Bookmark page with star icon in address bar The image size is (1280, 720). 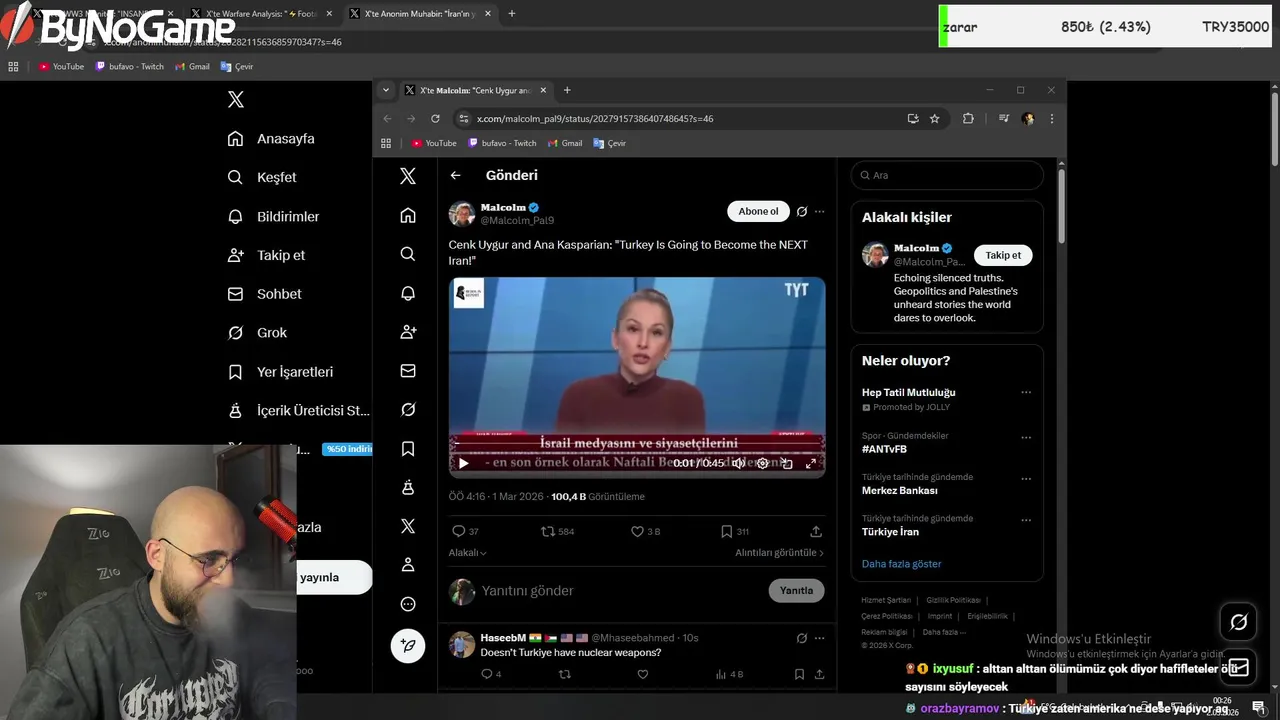[x=935, y=118]
